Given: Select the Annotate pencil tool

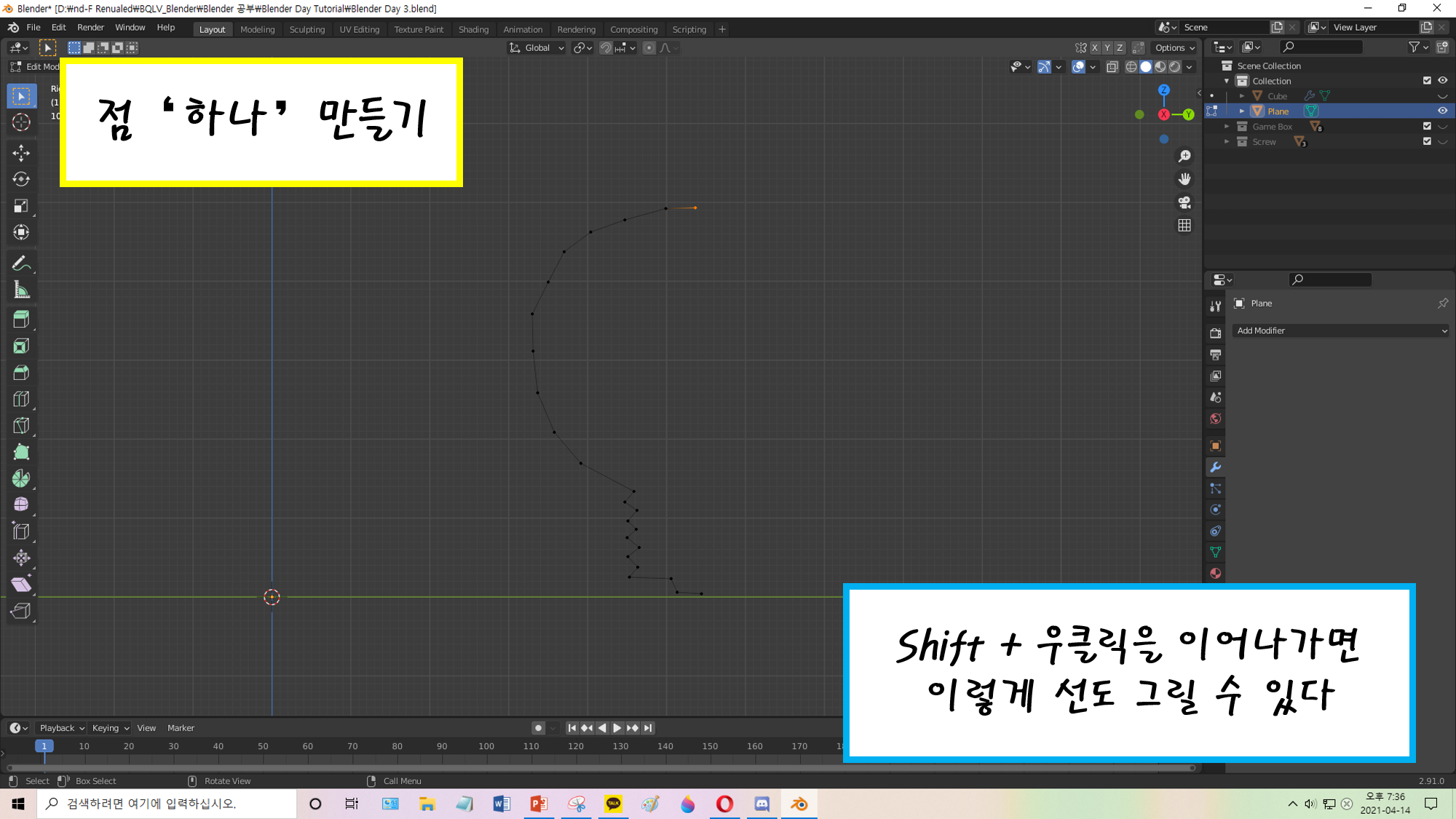Looking at the screenshot, I should [x=21, y=264].
